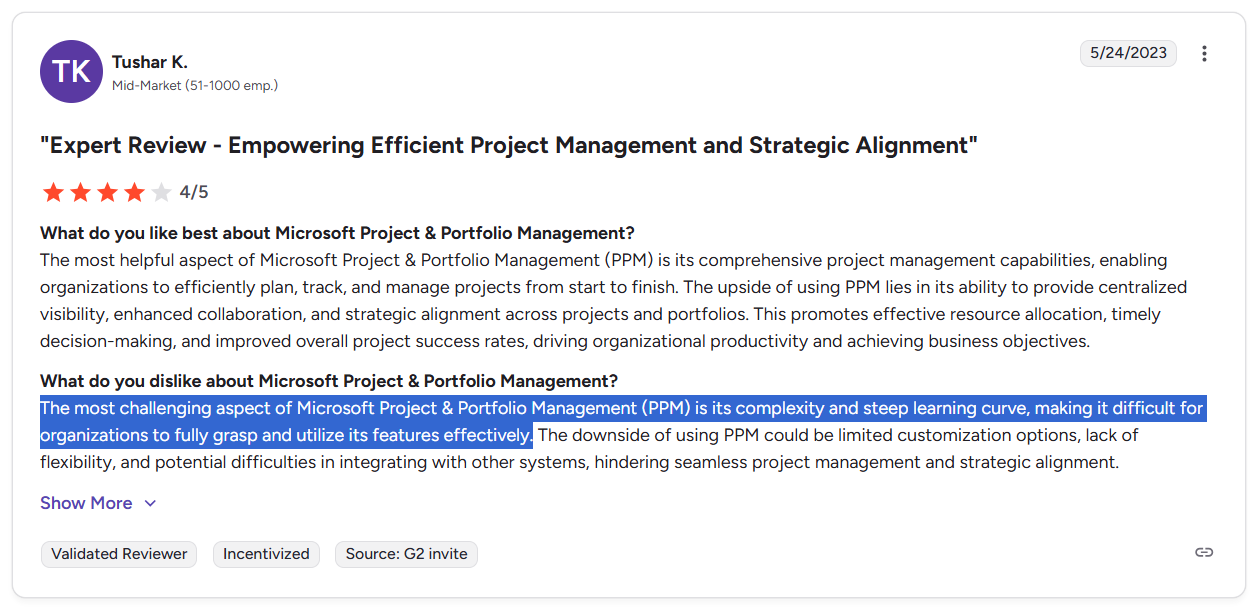Open reviewer name Tushar K.
Viewport: 1253px width, 616px height.
150,62
